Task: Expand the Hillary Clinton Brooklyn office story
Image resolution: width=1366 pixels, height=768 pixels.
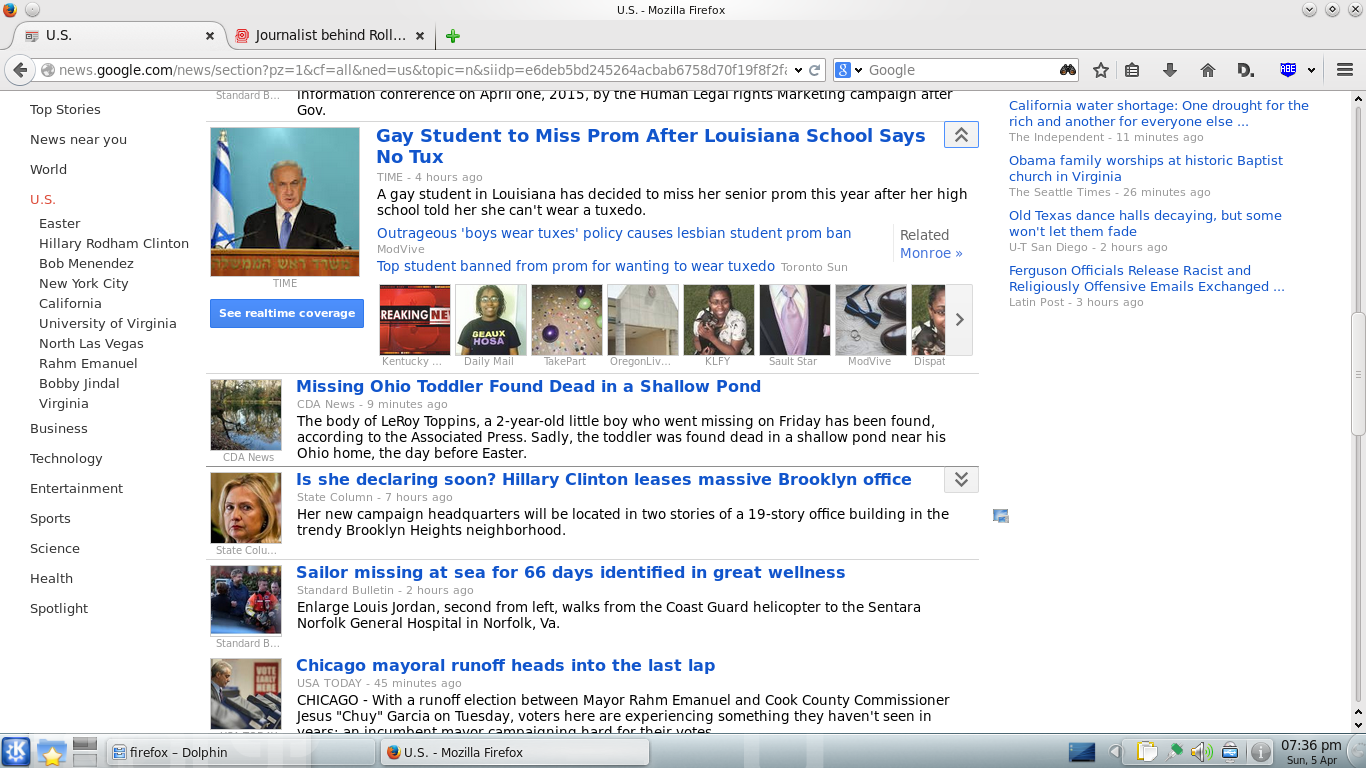Action: point(961,480)
